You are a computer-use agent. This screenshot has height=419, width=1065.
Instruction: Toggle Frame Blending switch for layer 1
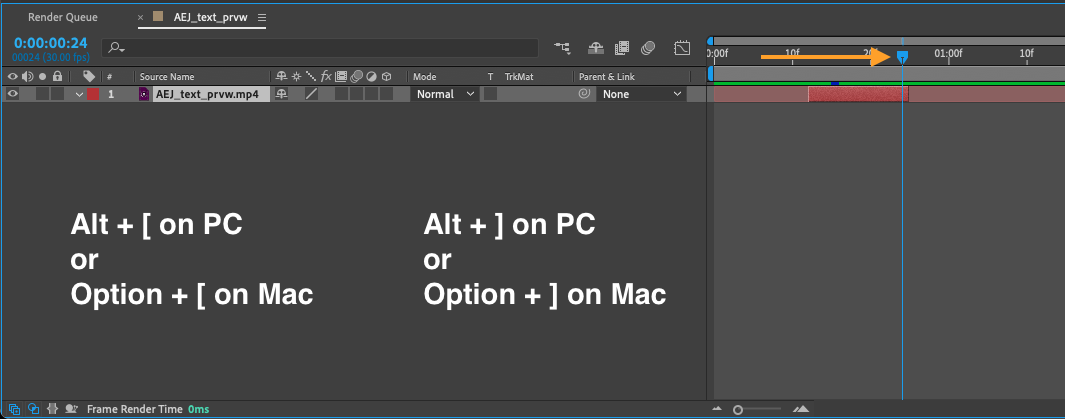point(342,94)
